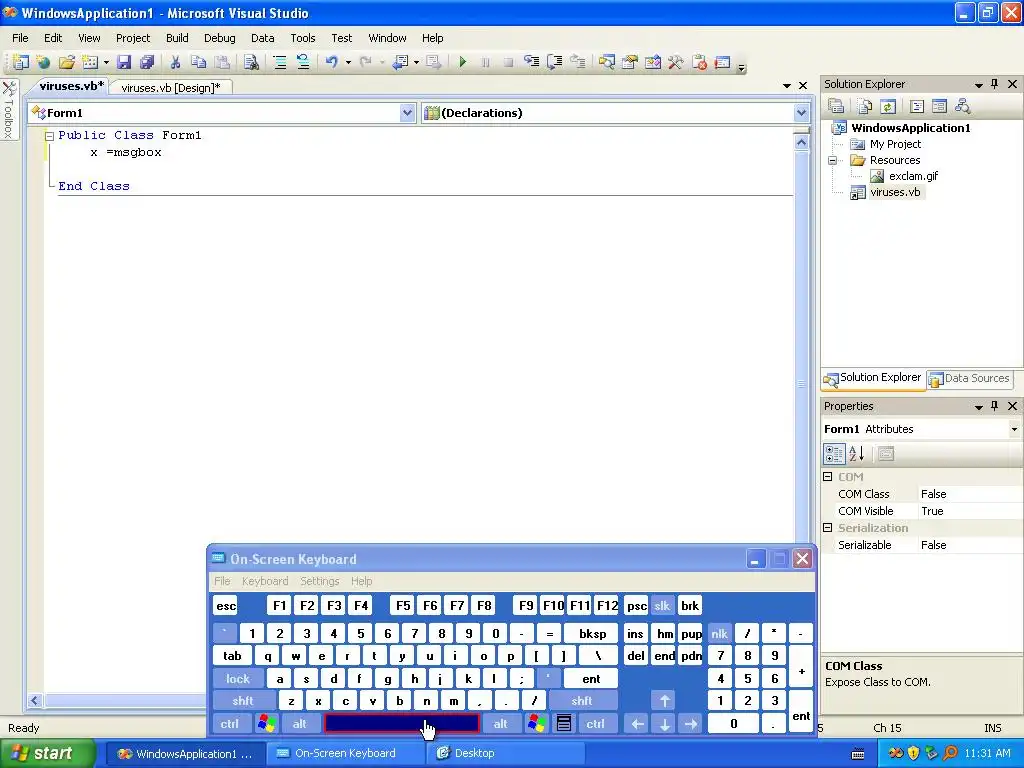Collapse the Serialization category in Properties
Image resolution: width=1024 pixels, height=768 pixels.
tap(827, 528)
